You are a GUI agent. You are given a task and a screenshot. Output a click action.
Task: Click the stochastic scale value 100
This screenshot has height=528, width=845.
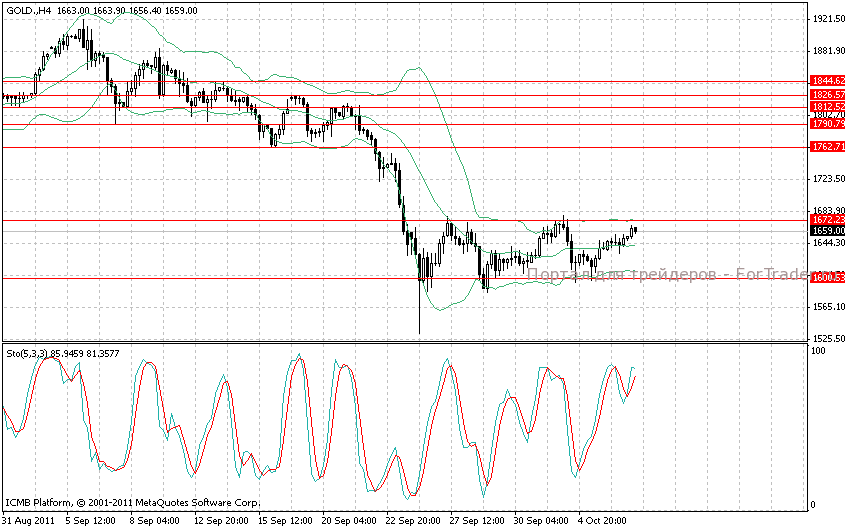818,351
